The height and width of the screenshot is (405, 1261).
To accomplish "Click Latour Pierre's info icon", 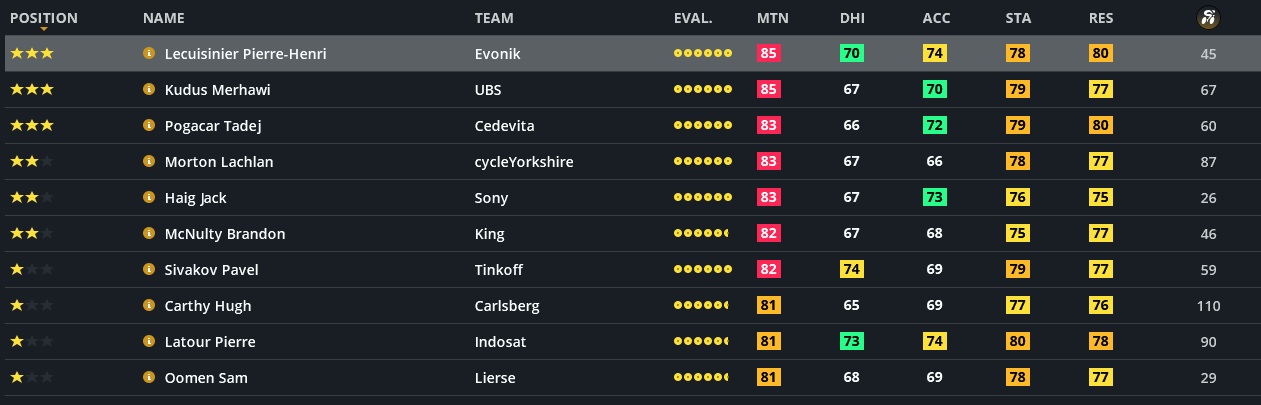I will pos(149,342).
